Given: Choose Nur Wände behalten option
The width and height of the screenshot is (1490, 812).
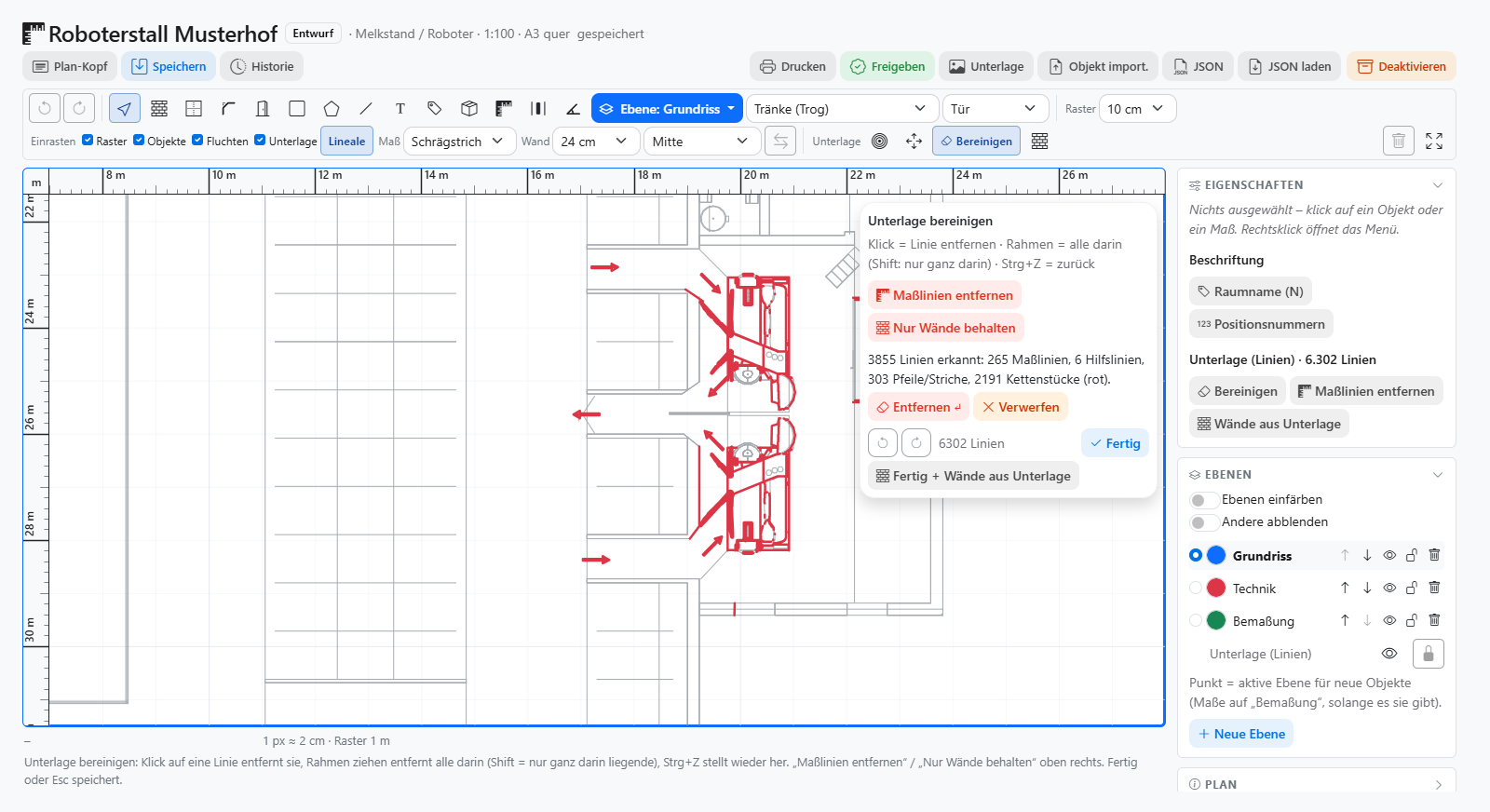Looking at the screenshot, I should 946,328.
